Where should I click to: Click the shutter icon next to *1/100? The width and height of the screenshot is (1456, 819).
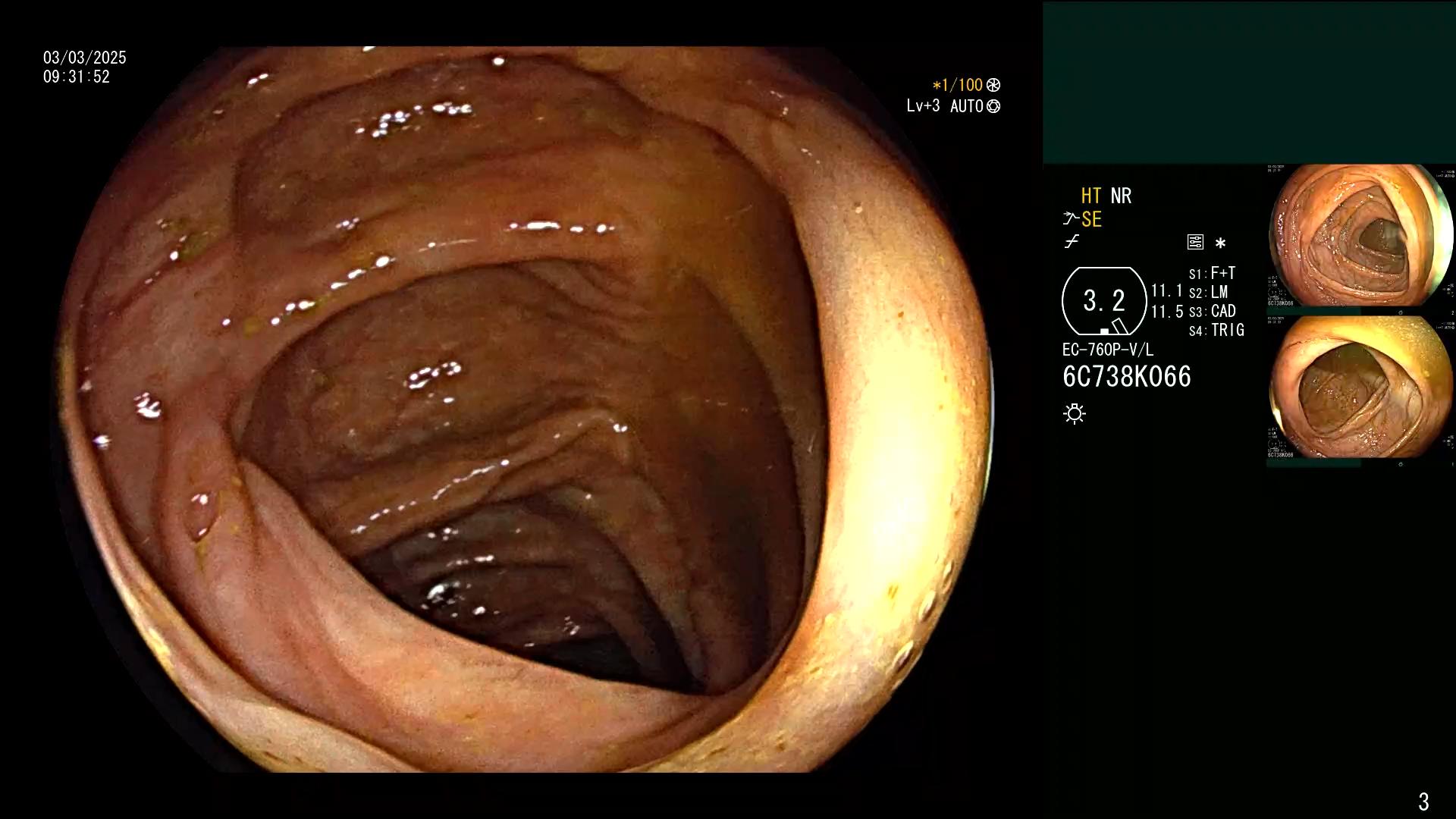click(993, 85)
